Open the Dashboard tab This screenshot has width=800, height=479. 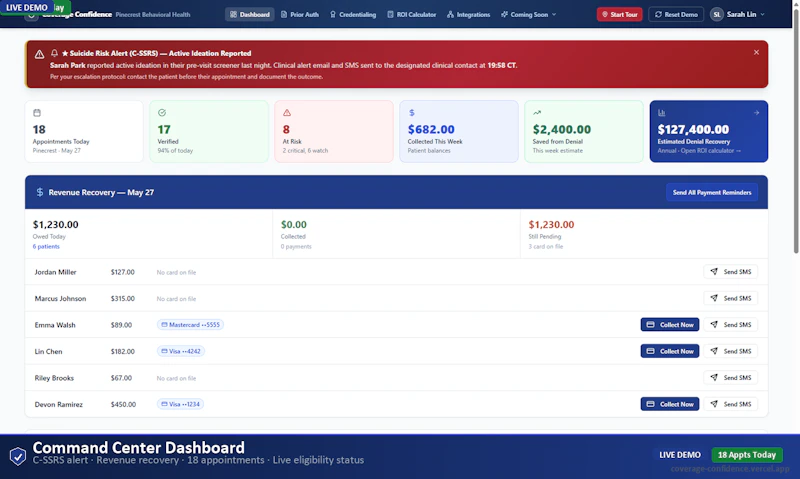click(x=249, y=14)
